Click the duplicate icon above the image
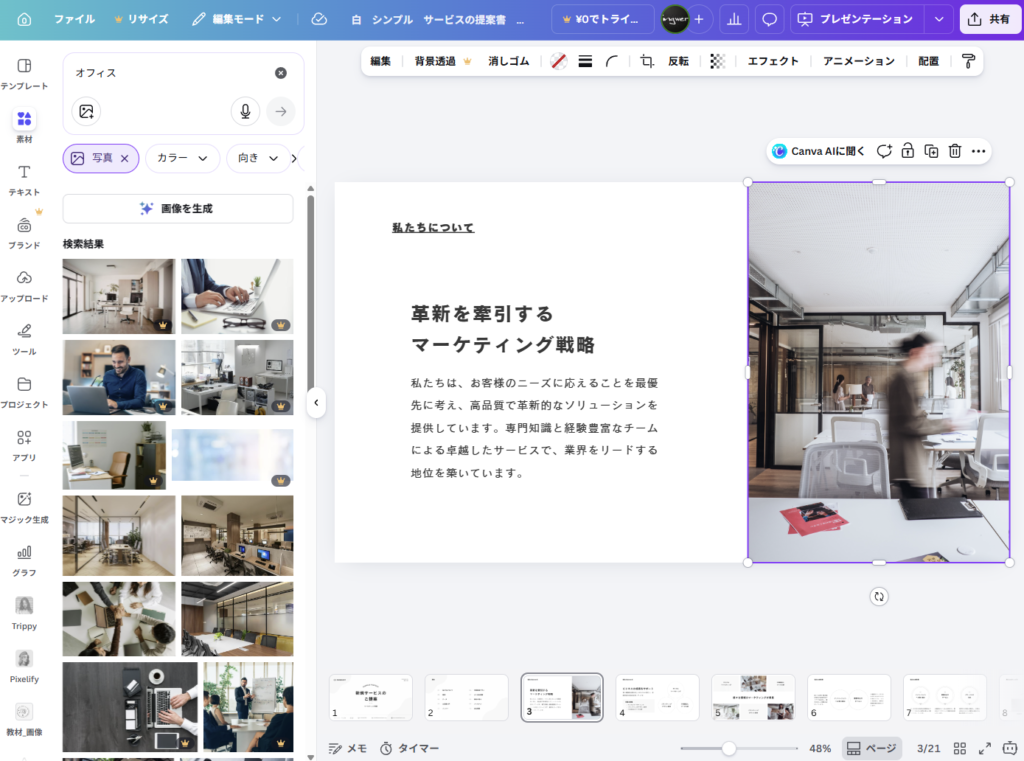Viewport: 1024px width, 761px height. 931,151
